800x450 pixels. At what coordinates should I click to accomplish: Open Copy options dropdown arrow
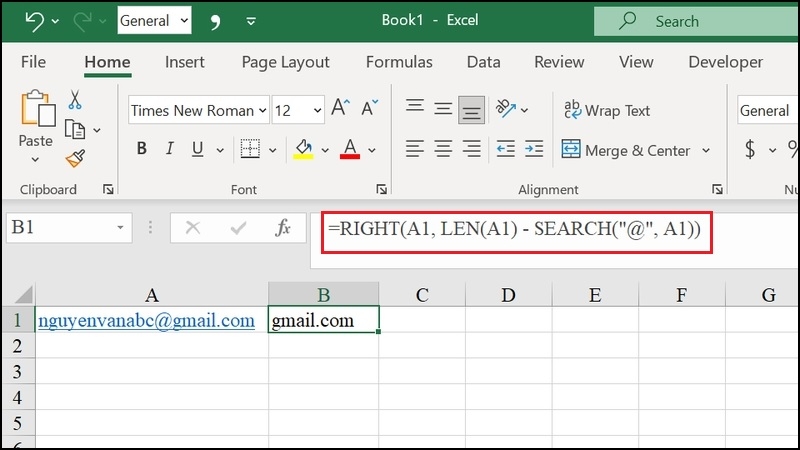pos(97,131)
